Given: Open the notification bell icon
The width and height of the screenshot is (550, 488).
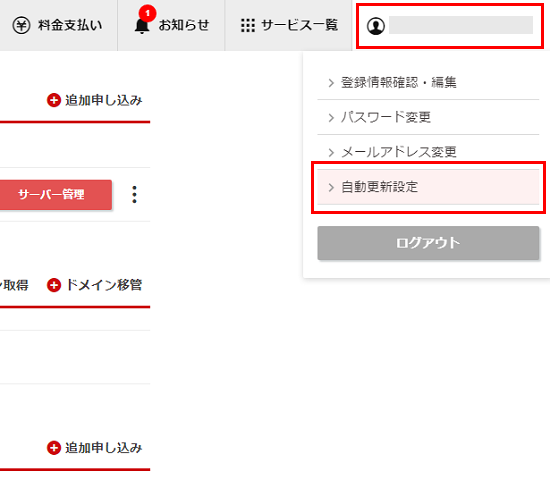Looking at the screenshot, I should [142, 27].
